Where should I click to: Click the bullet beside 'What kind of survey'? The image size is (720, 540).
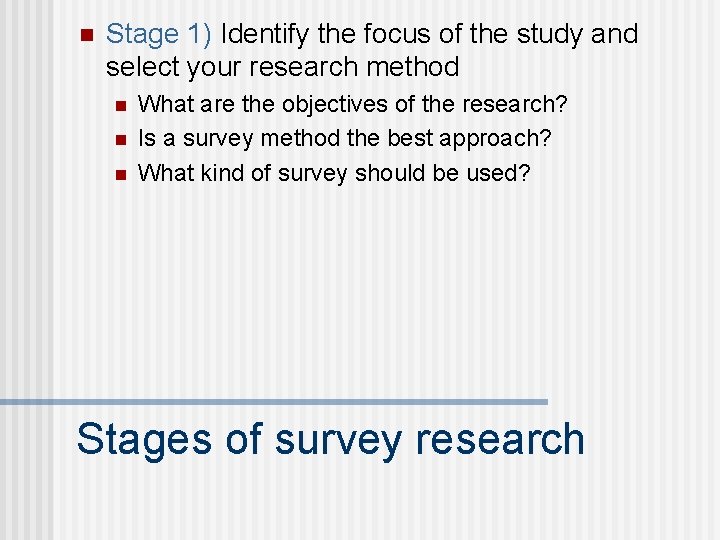120,175
